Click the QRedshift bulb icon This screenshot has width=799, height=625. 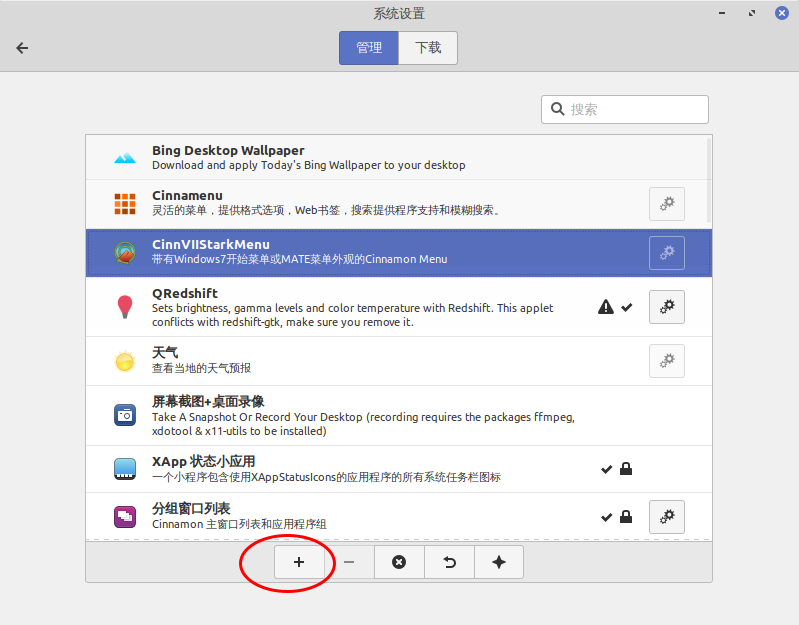coord(125,307)
